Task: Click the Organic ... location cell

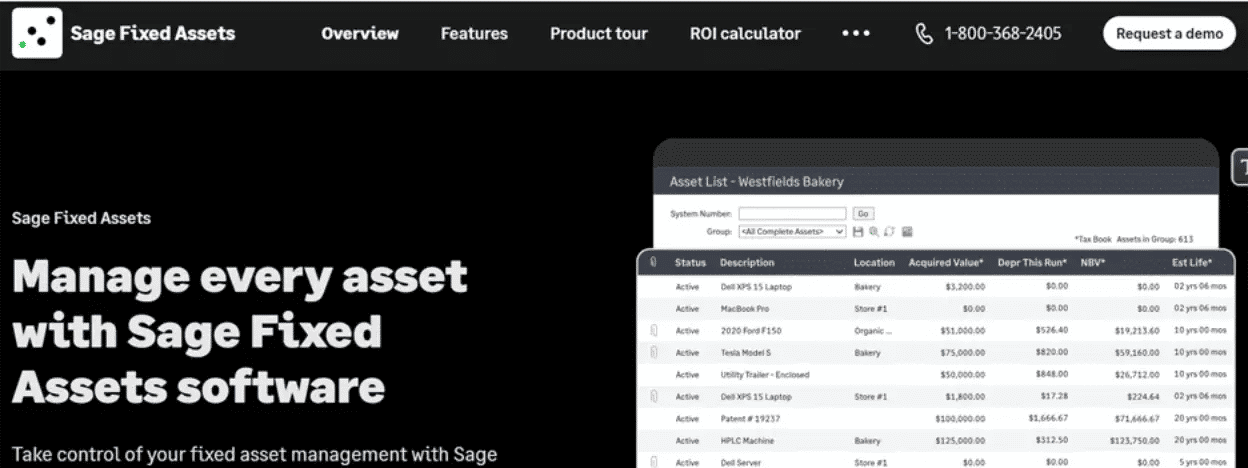Action: tap(873, 330)
